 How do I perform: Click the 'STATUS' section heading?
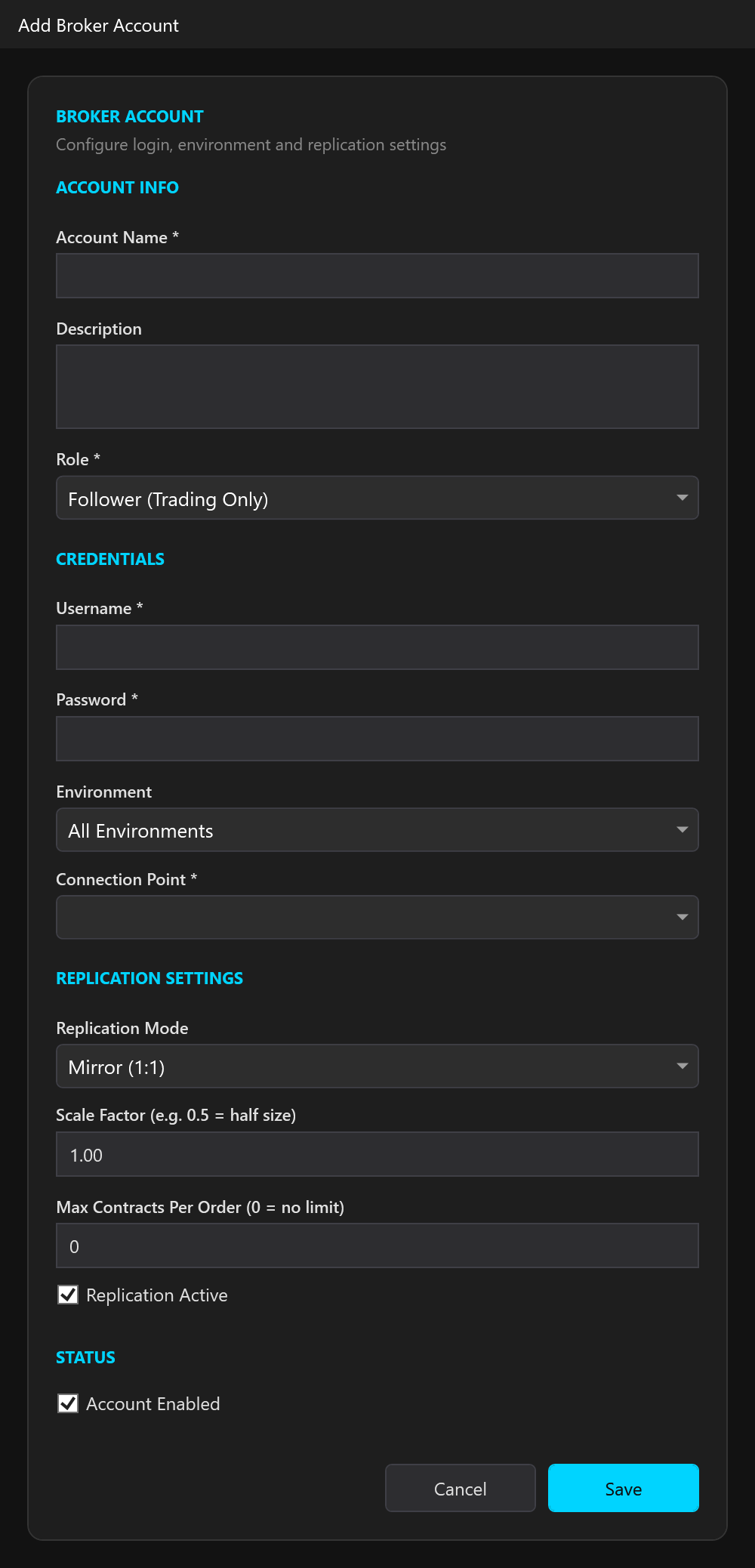click(86, 1357)
